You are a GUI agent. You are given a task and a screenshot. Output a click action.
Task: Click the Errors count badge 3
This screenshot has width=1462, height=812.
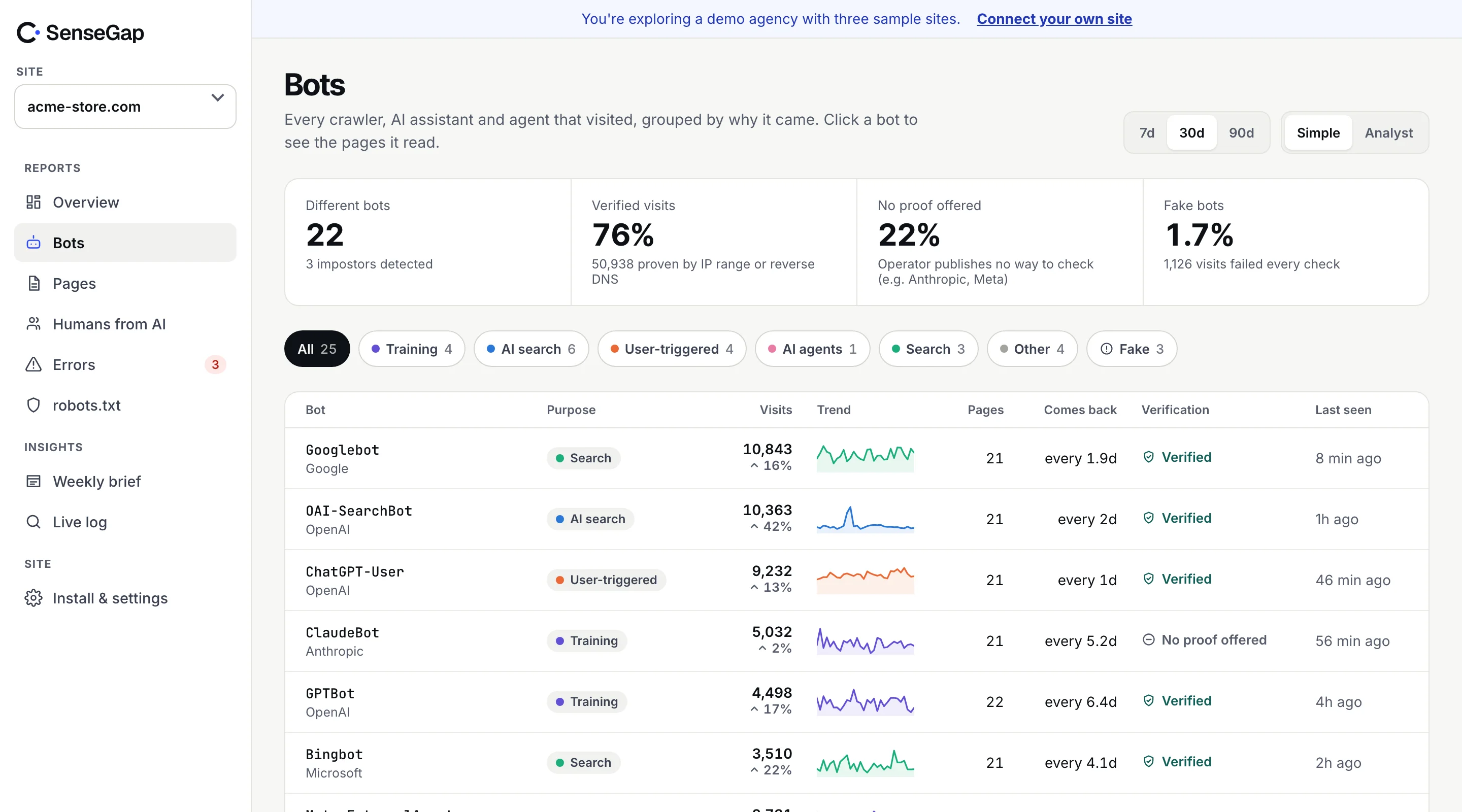(215, 365)
